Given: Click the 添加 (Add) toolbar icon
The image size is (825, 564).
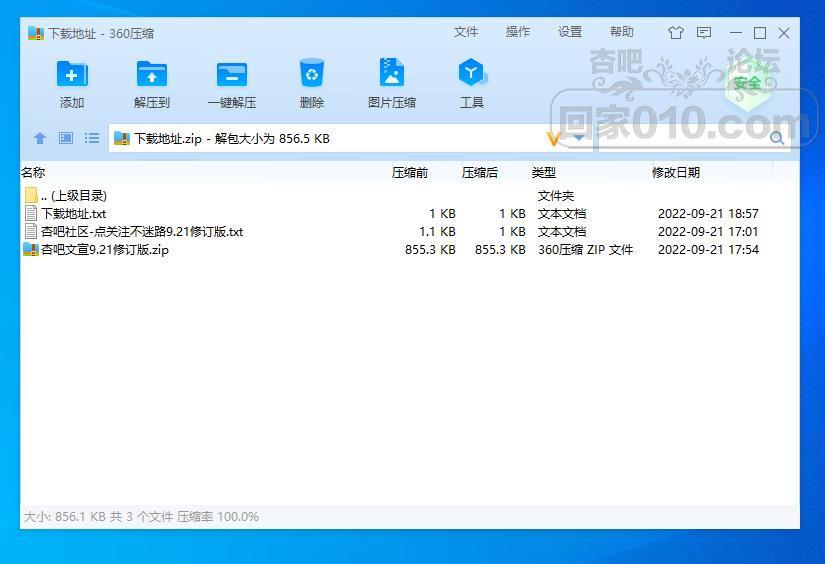Looking at the screenshot, I should (x=72, y=74).
